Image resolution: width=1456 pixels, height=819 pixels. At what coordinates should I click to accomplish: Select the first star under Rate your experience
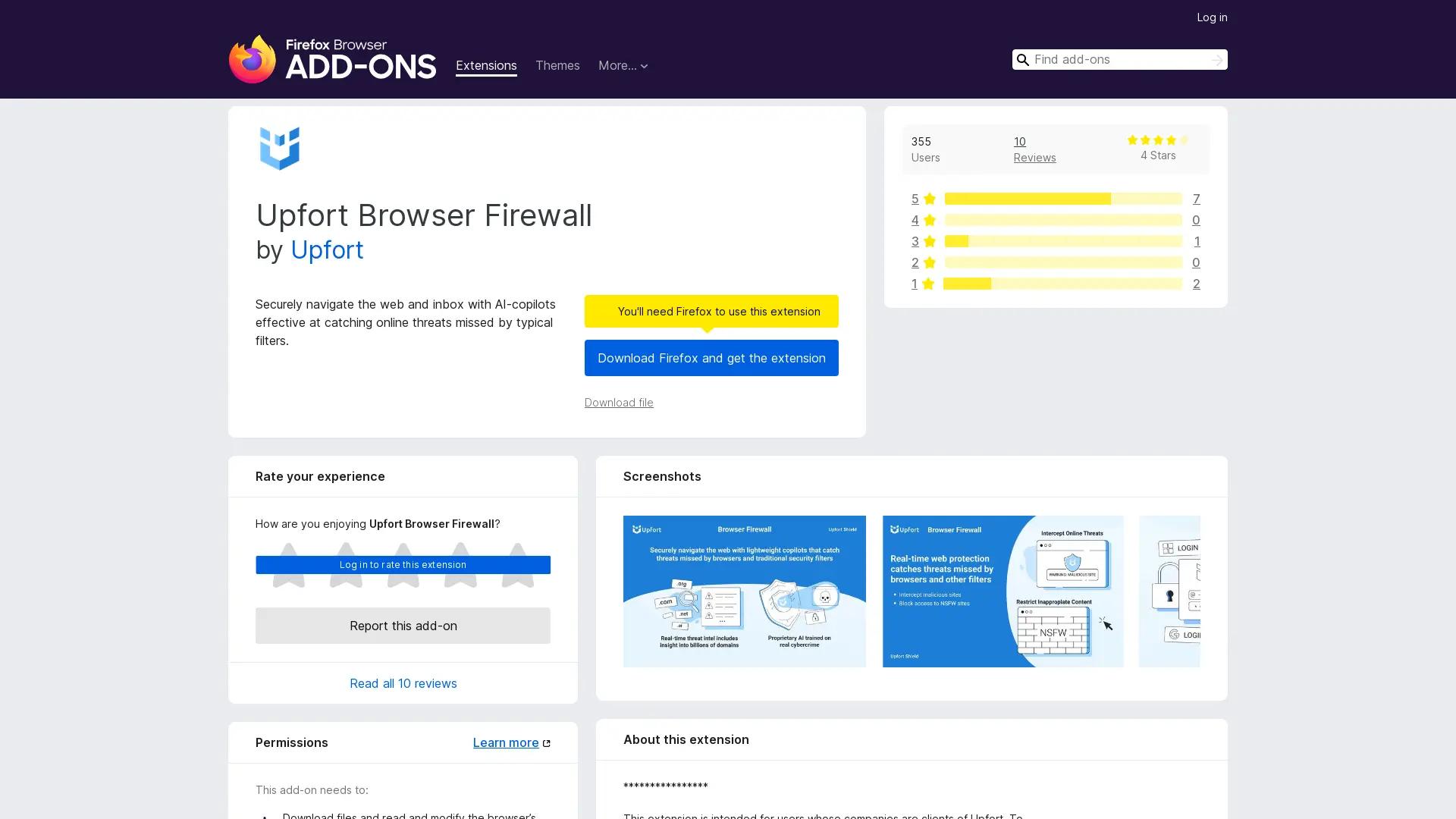point(289,565)
